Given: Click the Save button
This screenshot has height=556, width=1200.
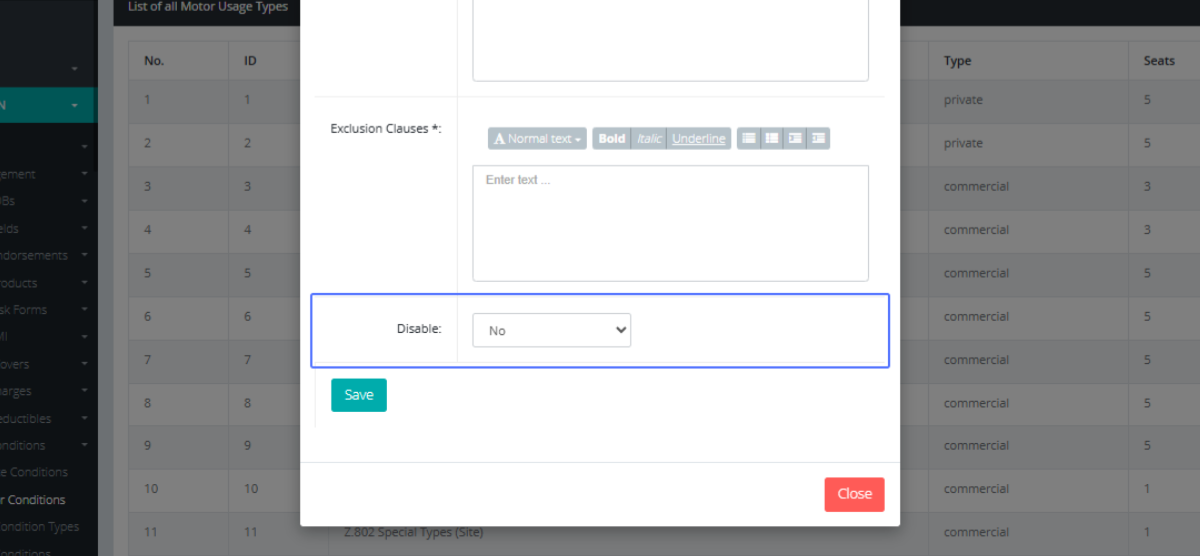Looking at the screenshot, I should [358, 395].
